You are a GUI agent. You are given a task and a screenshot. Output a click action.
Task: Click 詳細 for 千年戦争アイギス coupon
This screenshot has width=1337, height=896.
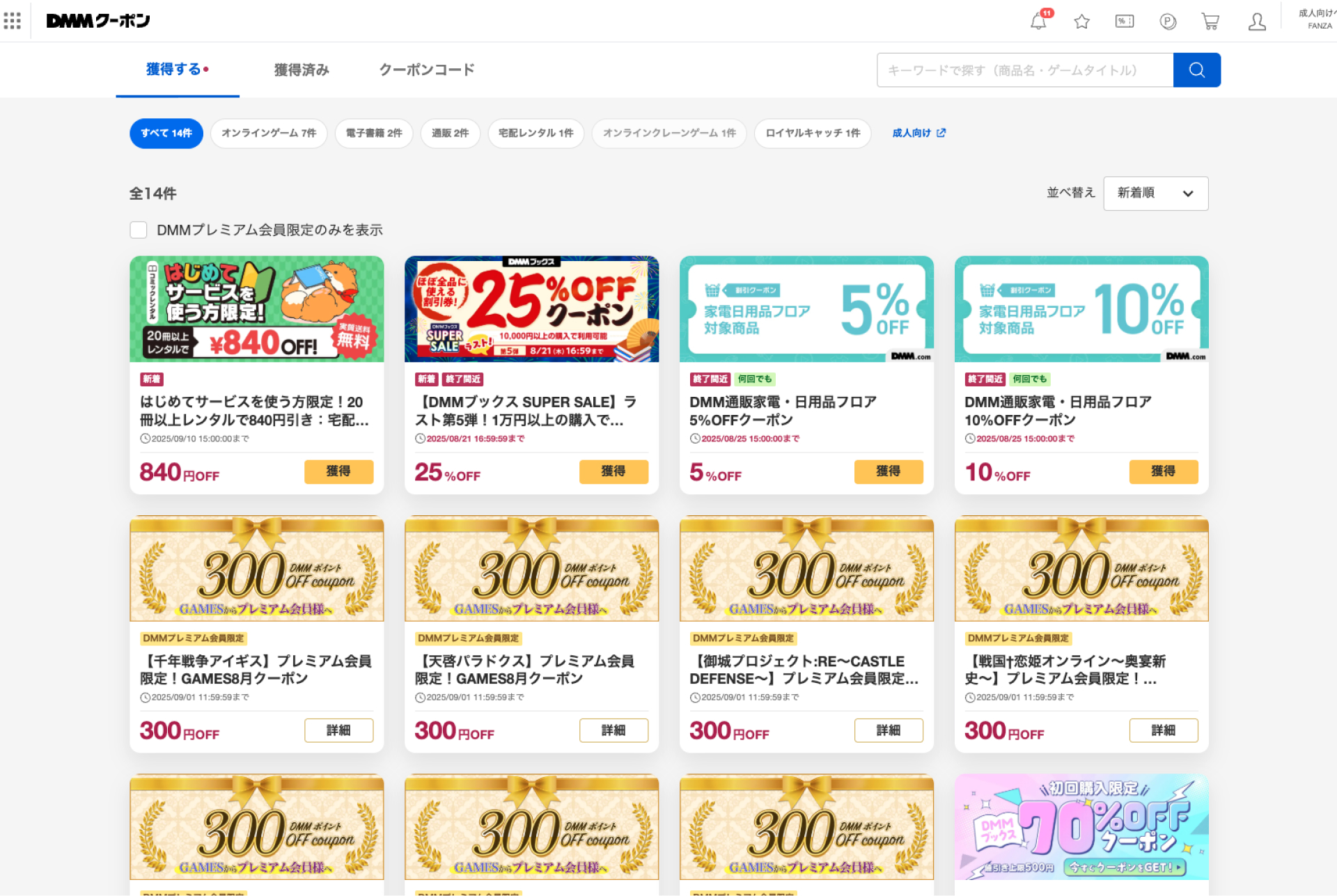pyautogui.click(x=338, y=730)
